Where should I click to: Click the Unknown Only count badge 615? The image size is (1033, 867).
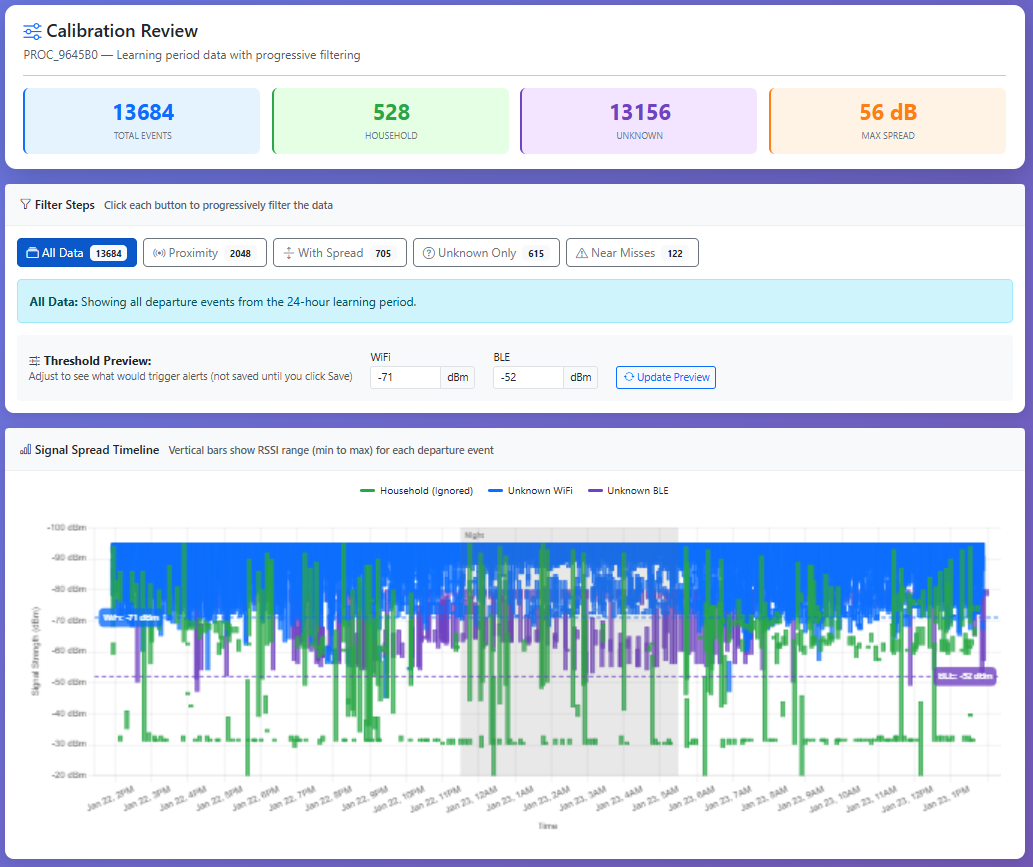coord(536,254)
